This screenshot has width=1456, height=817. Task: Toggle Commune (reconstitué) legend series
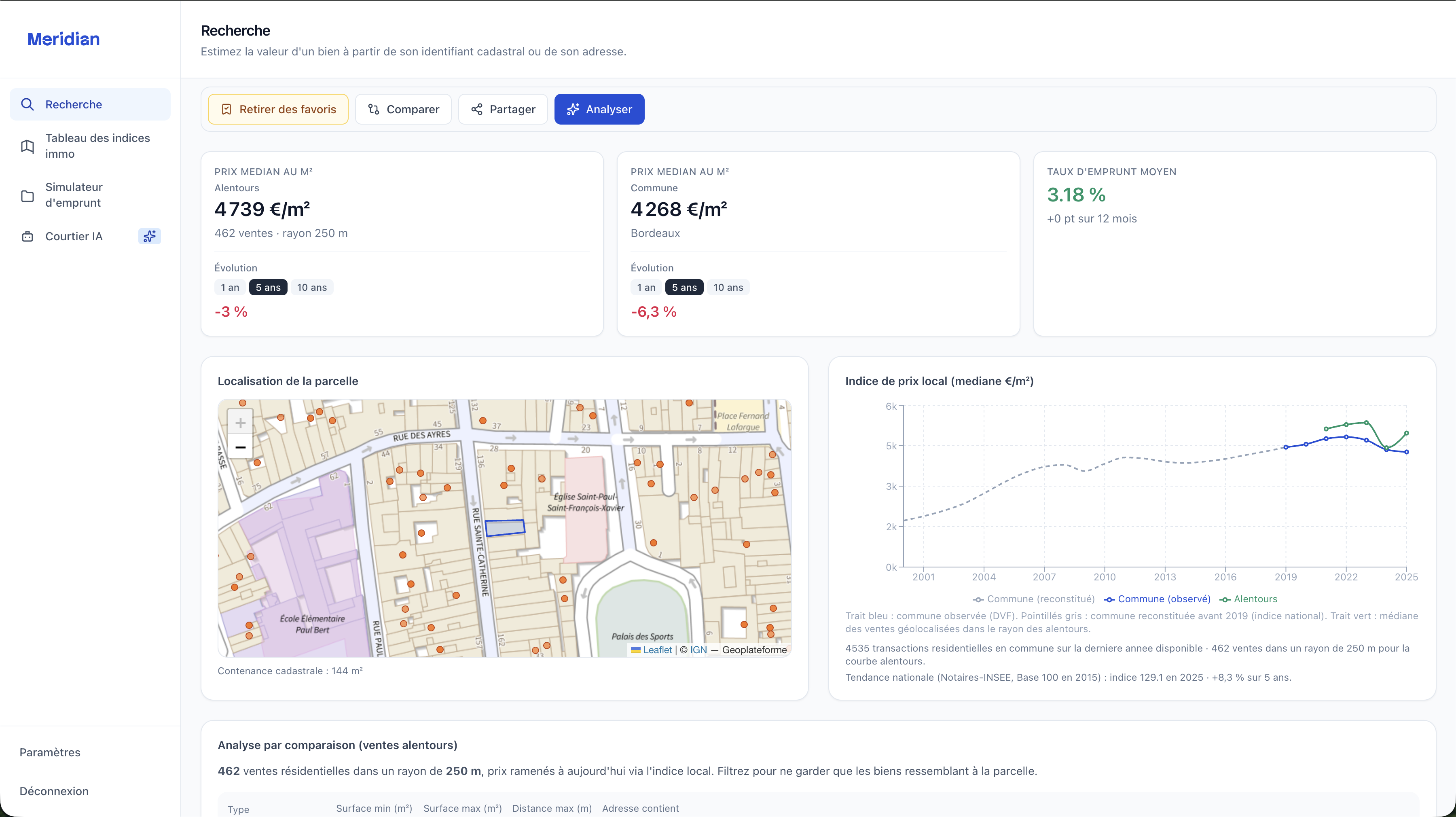(x=1033, y=599)
